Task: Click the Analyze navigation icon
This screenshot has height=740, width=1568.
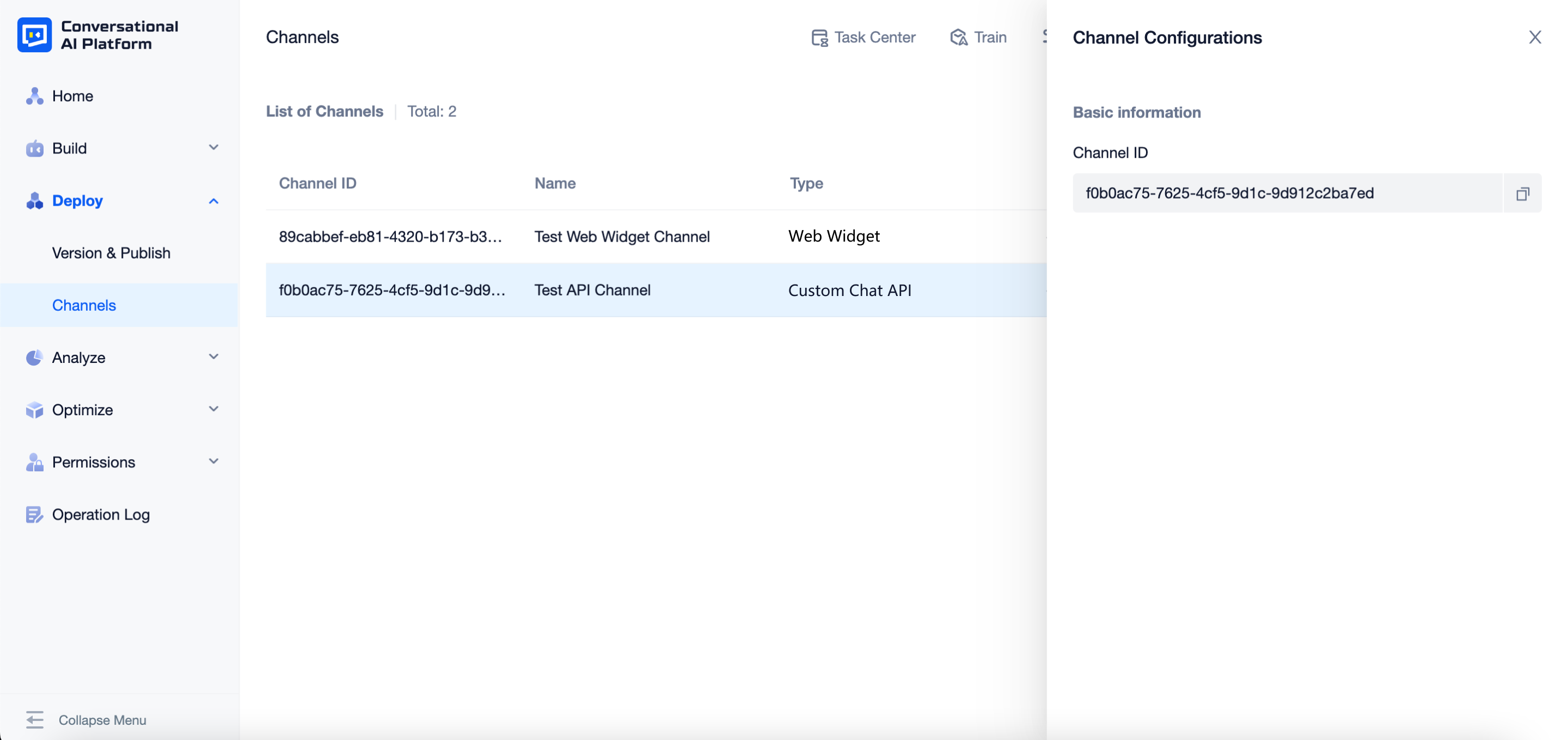Action: [32, 357]
